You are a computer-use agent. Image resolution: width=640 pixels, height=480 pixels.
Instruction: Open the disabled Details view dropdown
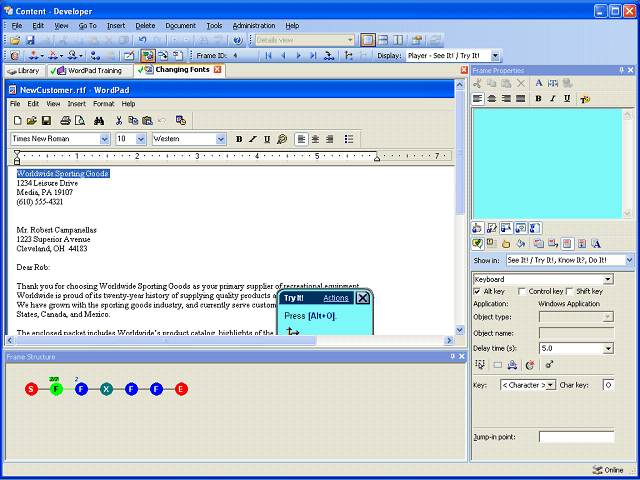(x=350, y=40)
